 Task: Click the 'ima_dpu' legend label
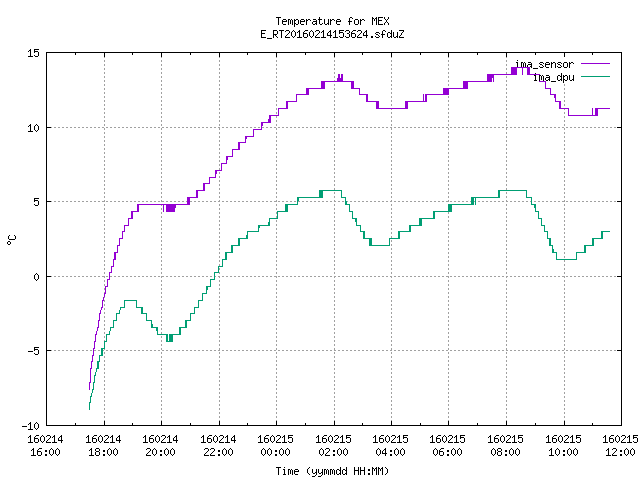coord(554,77)
